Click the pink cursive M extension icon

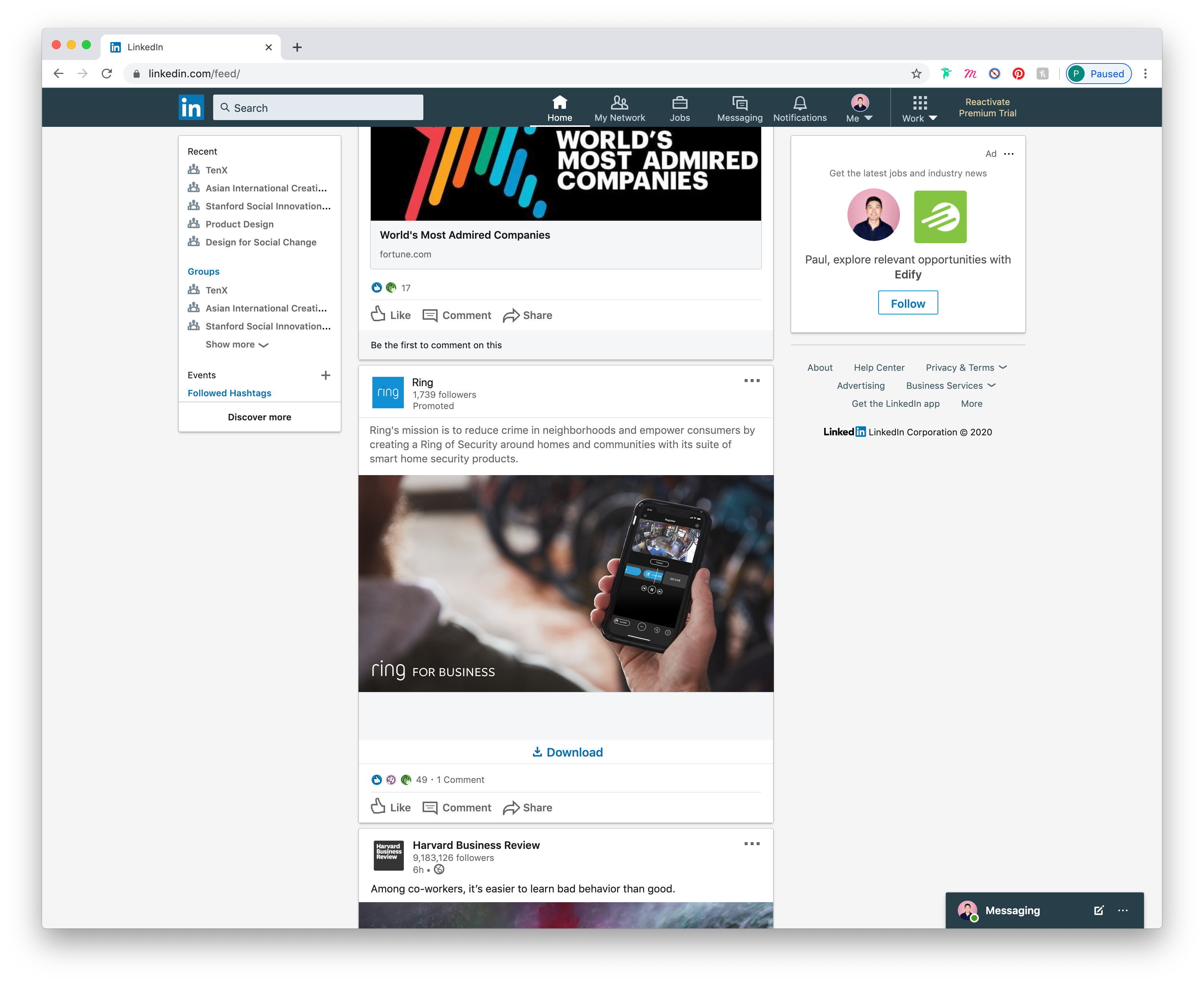coord(970,74)
